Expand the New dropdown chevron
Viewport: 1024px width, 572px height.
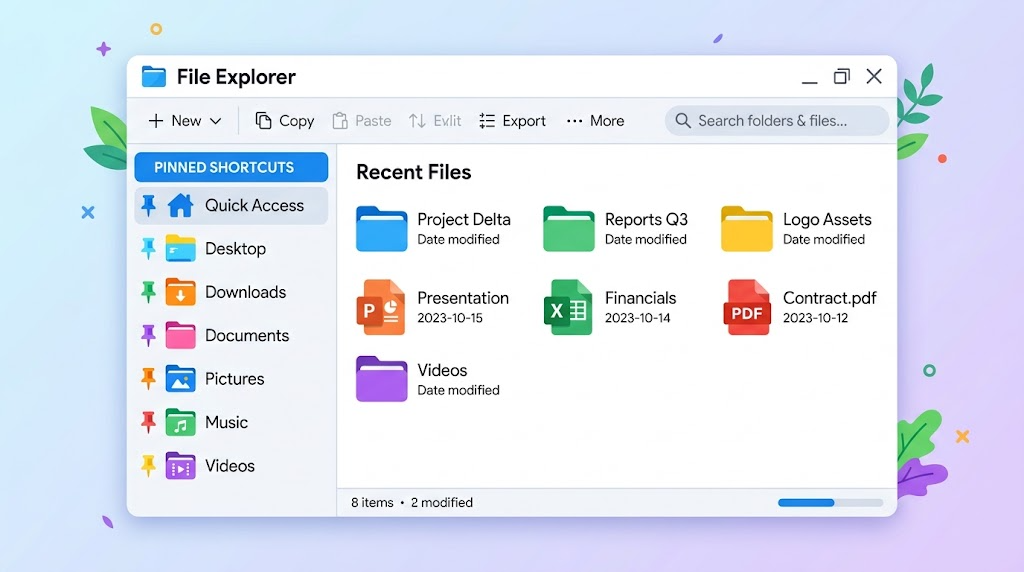tap(216, 121)
